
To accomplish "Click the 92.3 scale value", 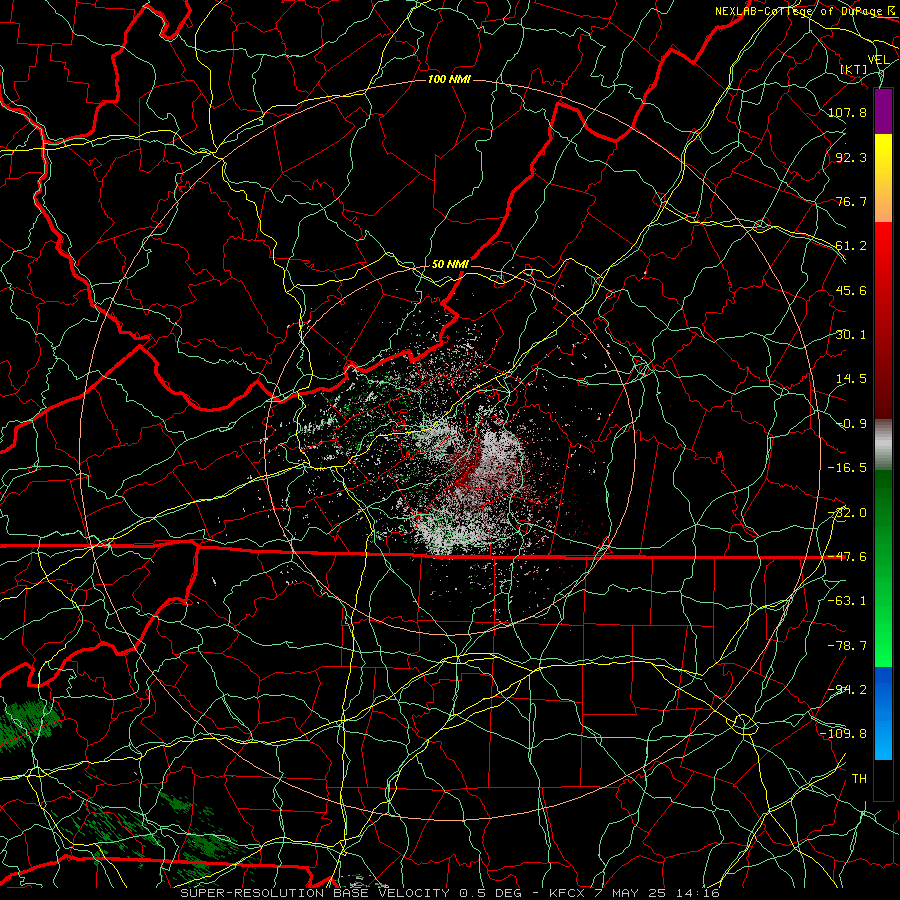I will (x=851, y=157).
